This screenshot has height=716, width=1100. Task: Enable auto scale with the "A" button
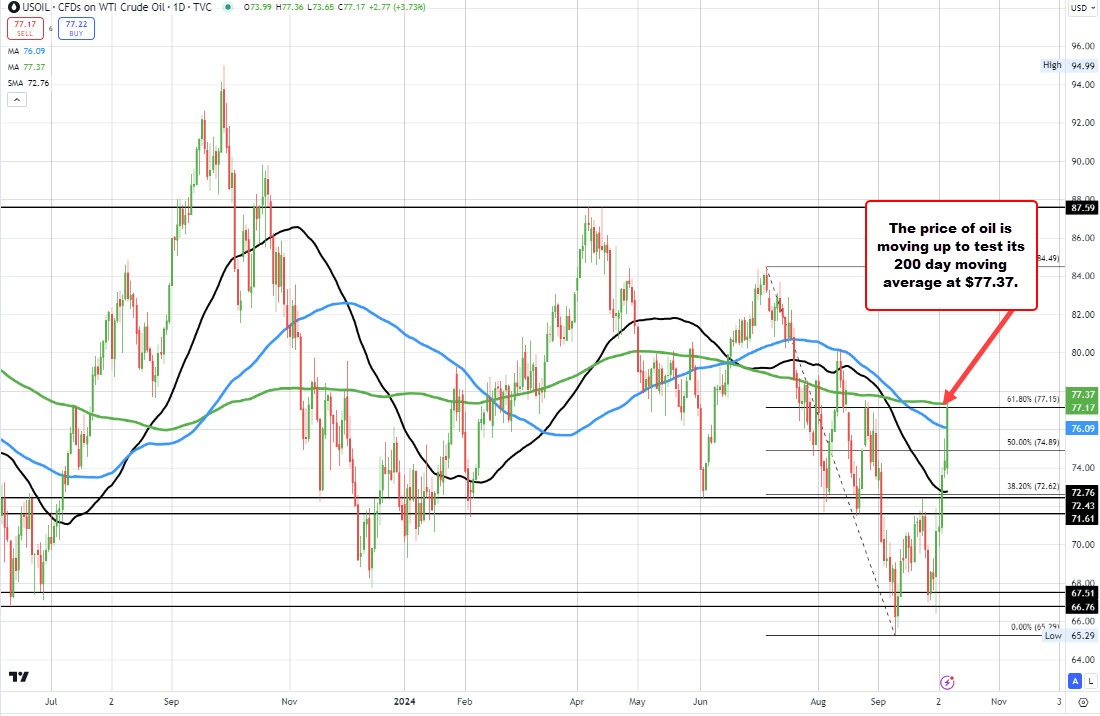pos(1075,681)
